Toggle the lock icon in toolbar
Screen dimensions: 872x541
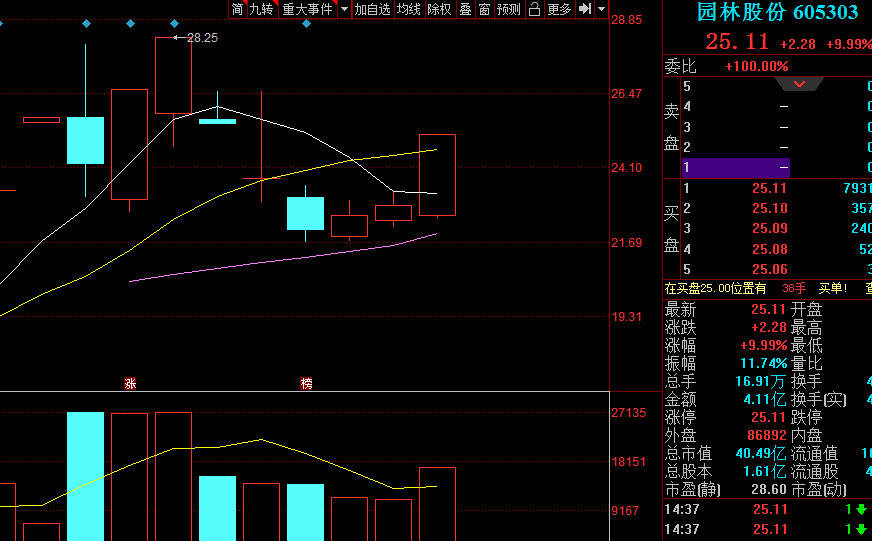[x=534, y=9]
